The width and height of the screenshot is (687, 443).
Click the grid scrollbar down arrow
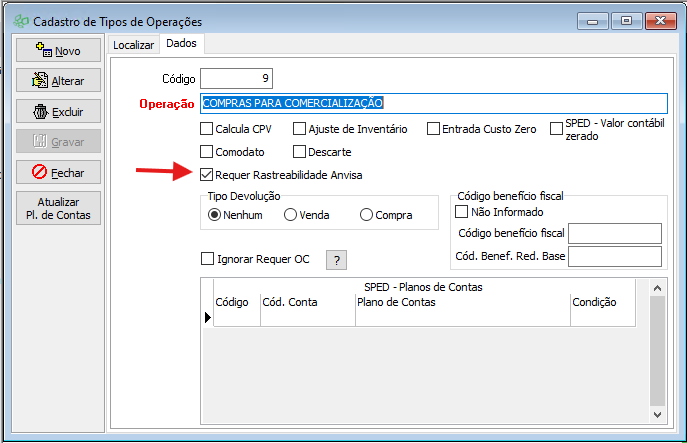(x=658, y=413)
